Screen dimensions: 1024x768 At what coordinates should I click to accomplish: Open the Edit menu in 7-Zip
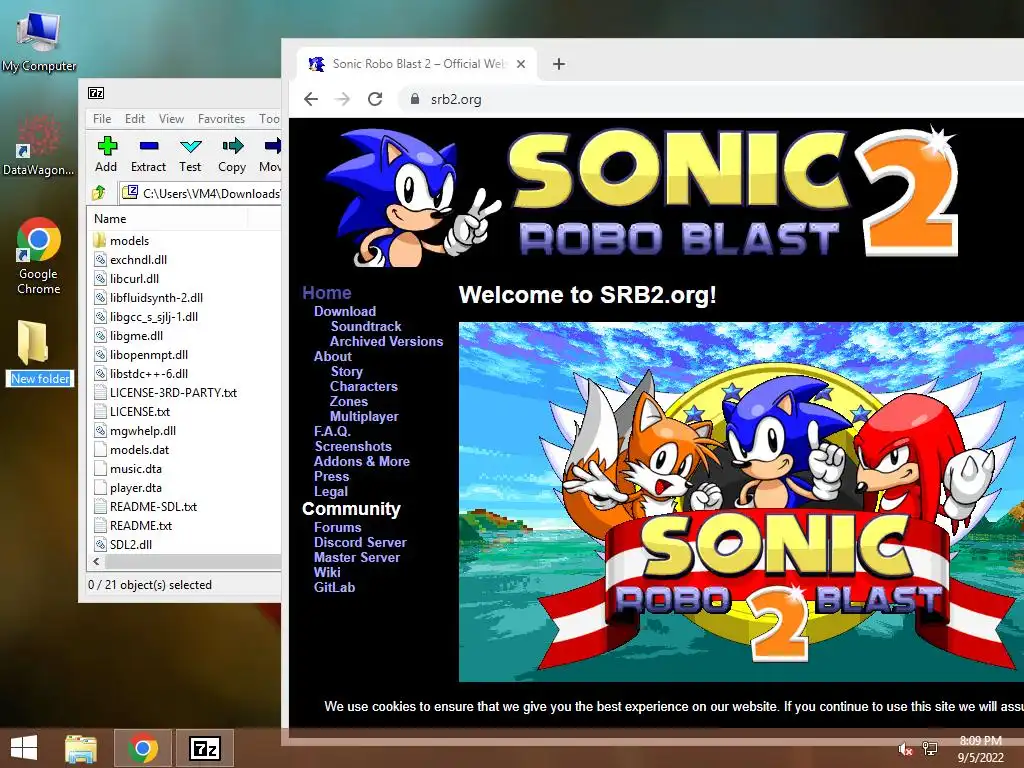(135, 119)
